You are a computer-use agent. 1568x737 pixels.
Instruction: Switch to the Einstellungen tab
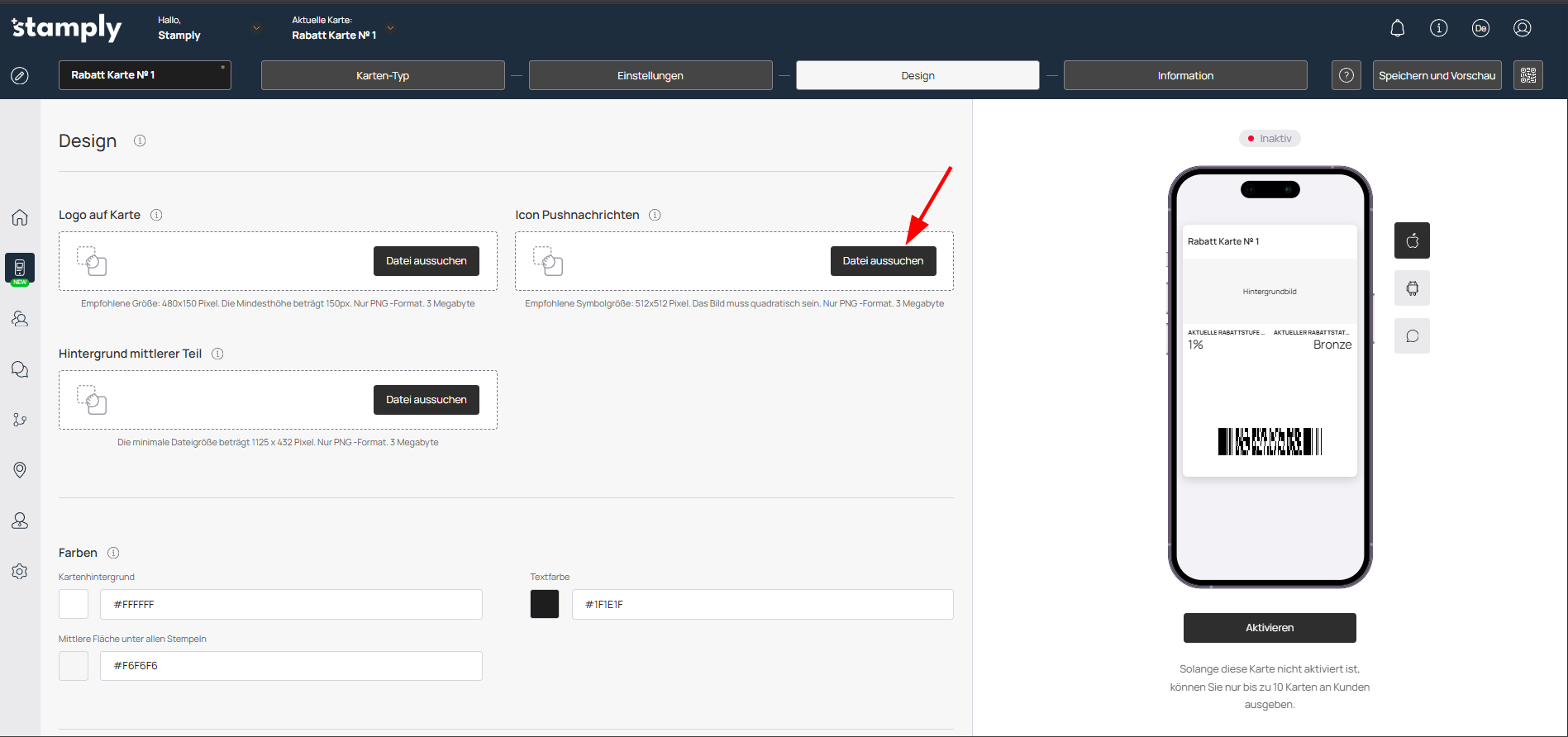650,75
